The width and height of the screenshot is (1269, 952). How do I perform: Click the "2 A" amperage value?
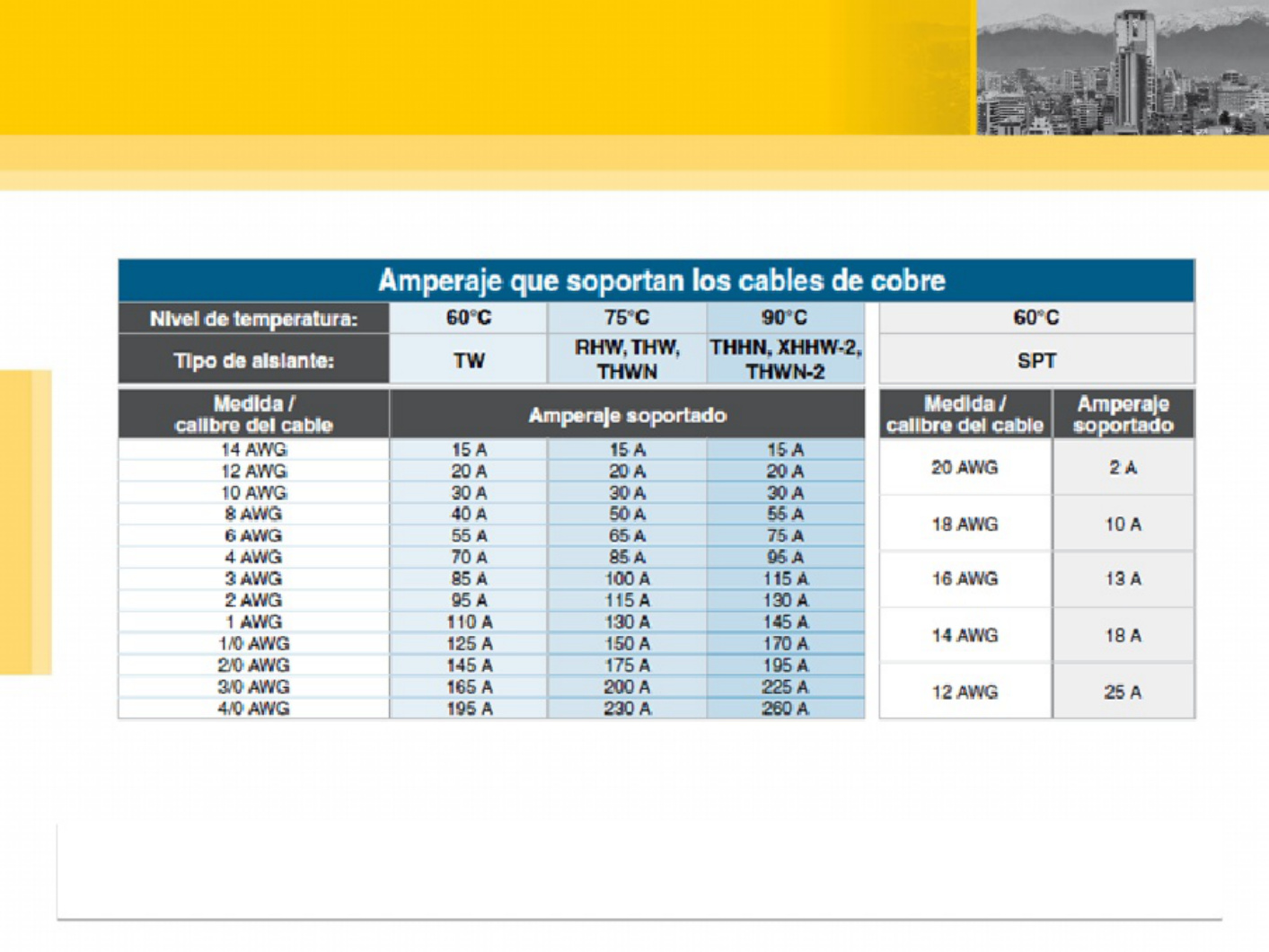coord(1124,468)
